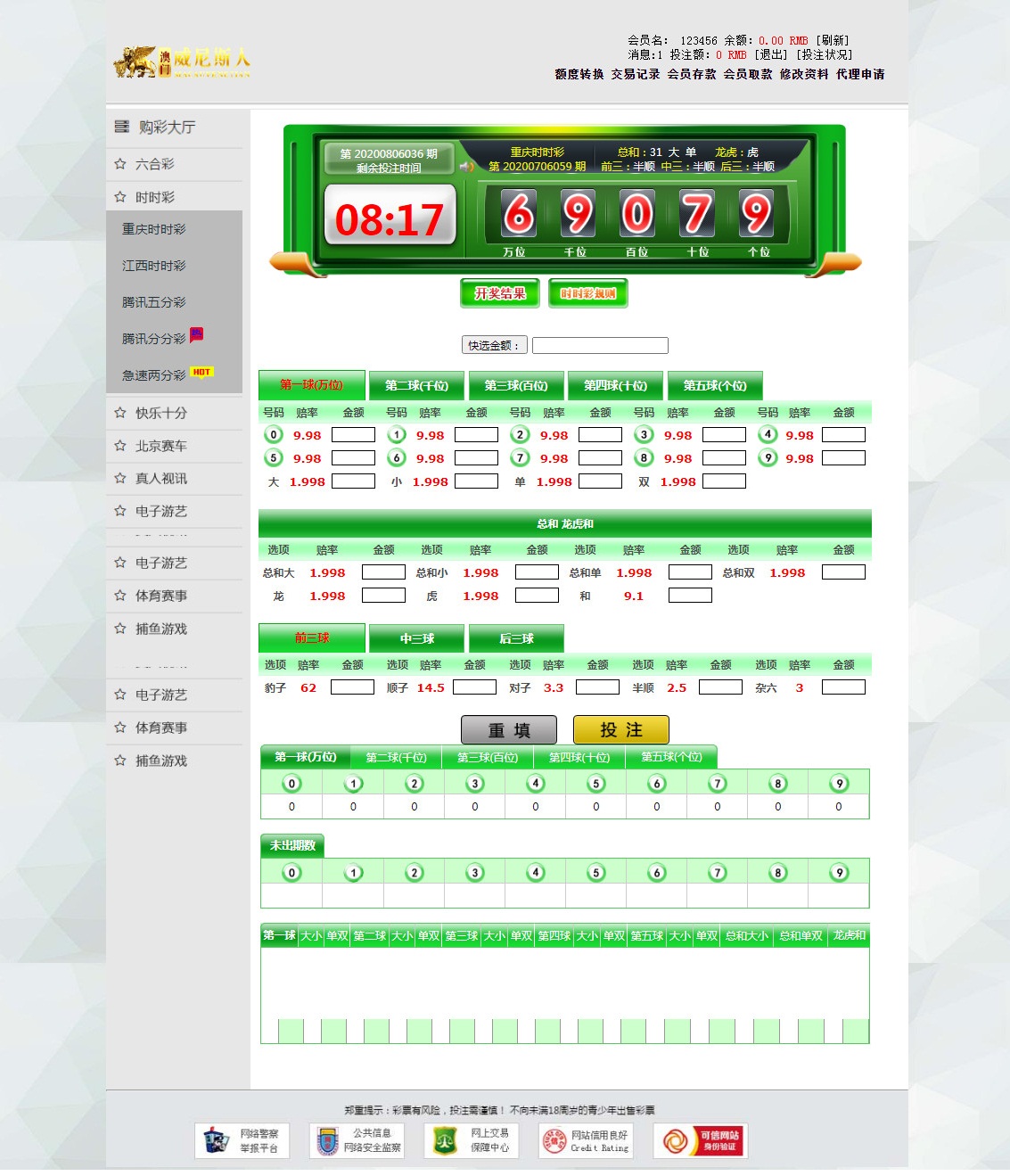Select 腾讯五分彩 in the sidebar
Screen dimensions: 1010x1176
tap(154, 302)
